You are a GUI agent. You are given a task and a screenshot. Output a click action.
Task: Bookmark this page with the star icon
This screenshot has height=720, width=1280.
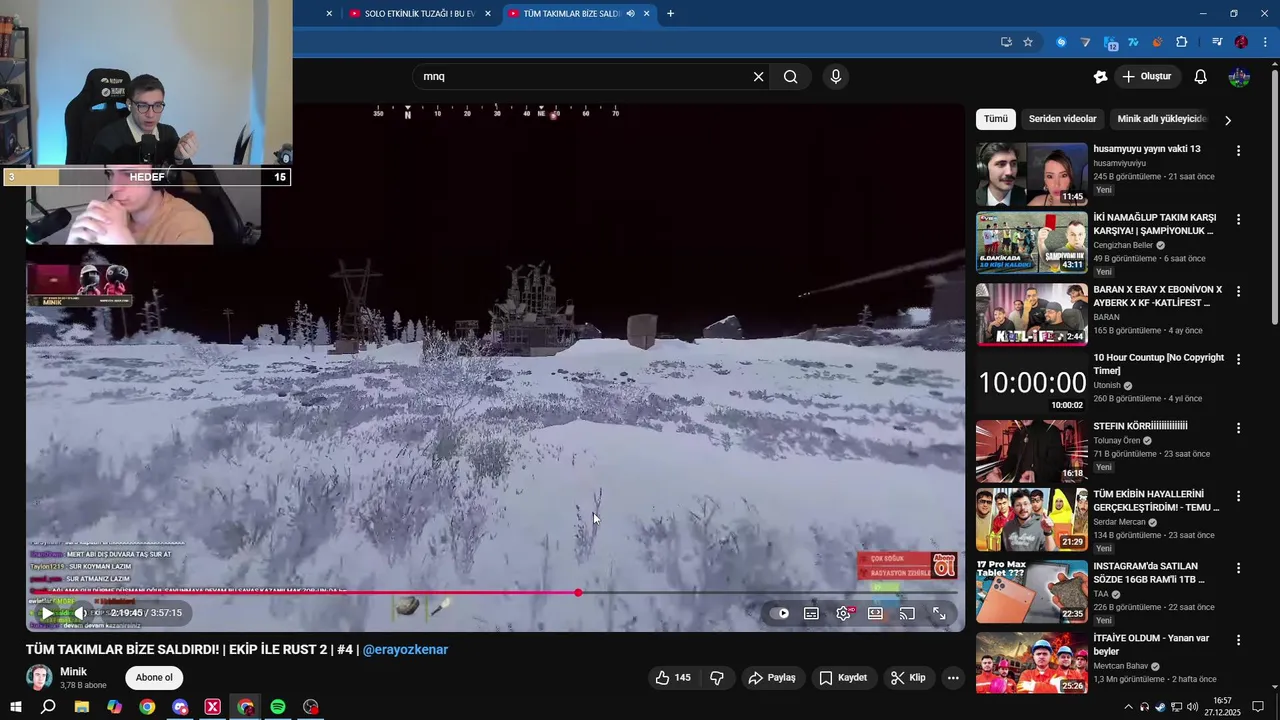point(1028,42)
